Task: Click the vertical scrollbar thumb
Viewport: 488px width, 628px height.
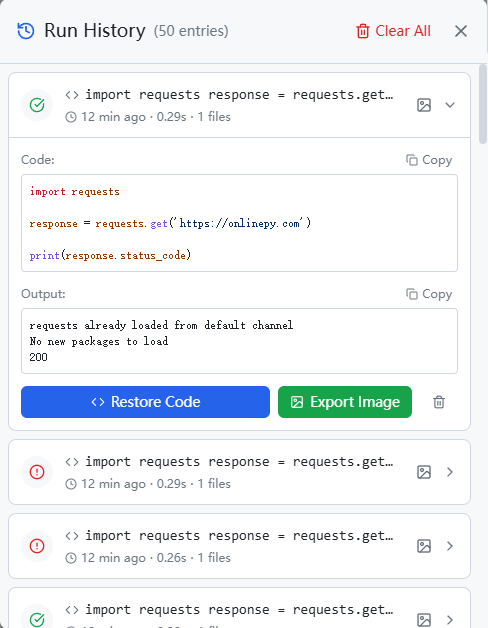Action: 483,104
